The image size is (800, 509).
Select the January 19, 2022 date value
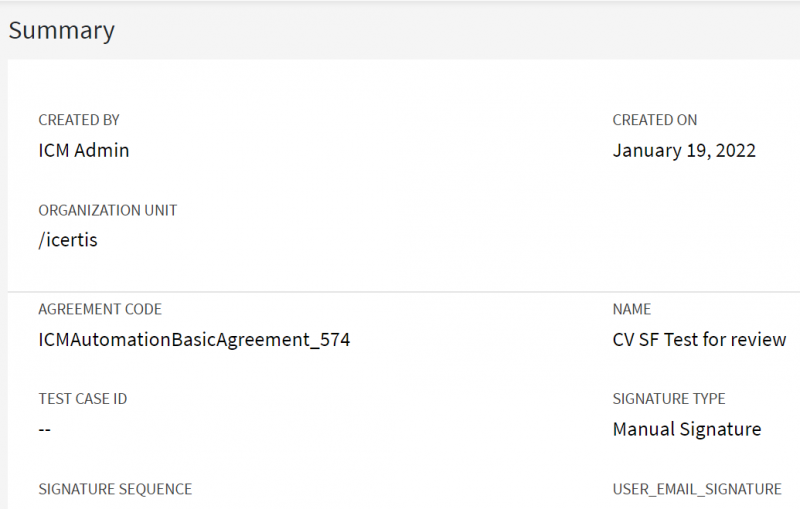[x=684, y=151]
